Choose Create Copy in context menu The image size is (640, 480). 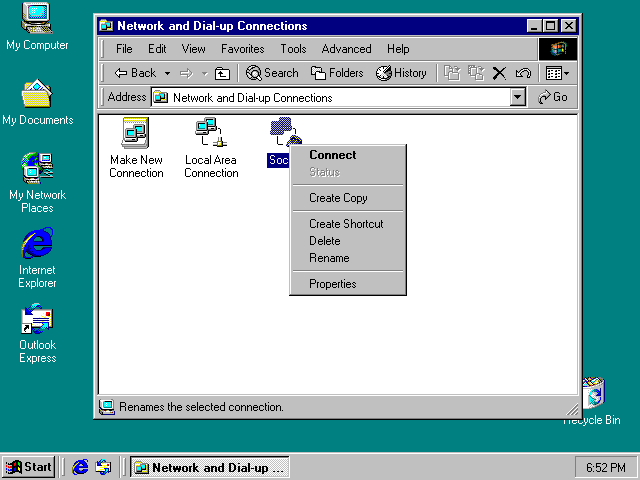pyautogui.click(x=348, y=198)
